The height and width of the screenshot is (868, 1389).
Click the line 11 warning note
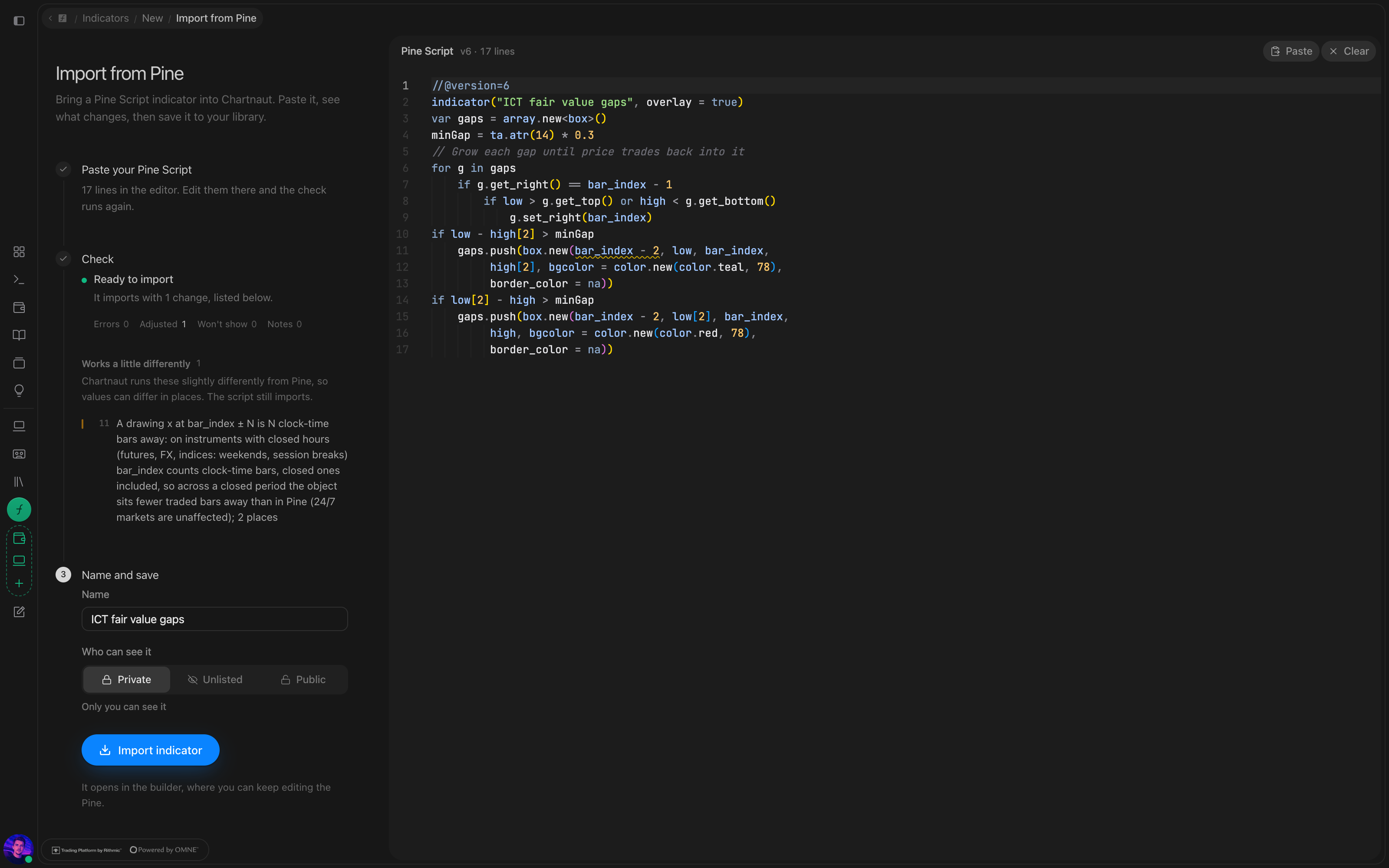(x=215, y=470)
